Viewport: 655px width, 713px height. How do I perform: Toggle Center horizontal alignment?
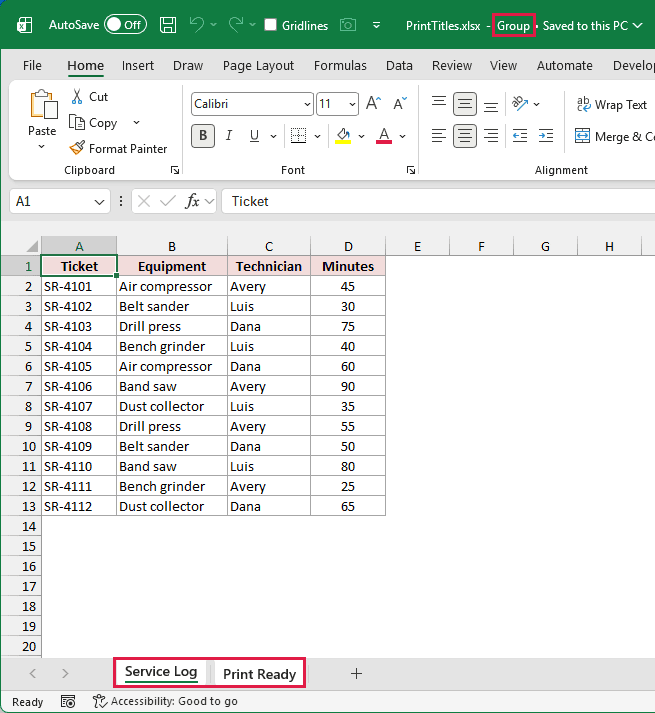click(x=465, y=136)
